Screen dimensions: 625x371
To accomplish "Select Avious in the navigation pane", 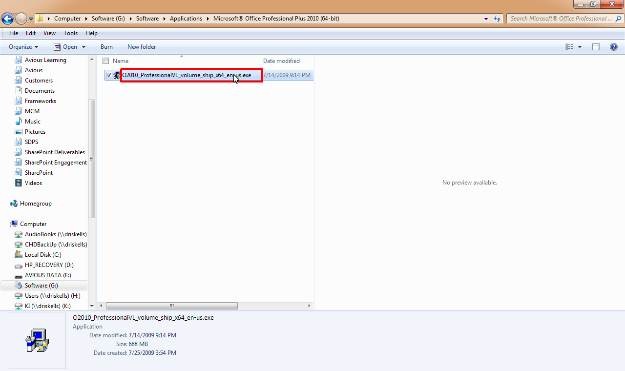I will click(x=33, y=70).
